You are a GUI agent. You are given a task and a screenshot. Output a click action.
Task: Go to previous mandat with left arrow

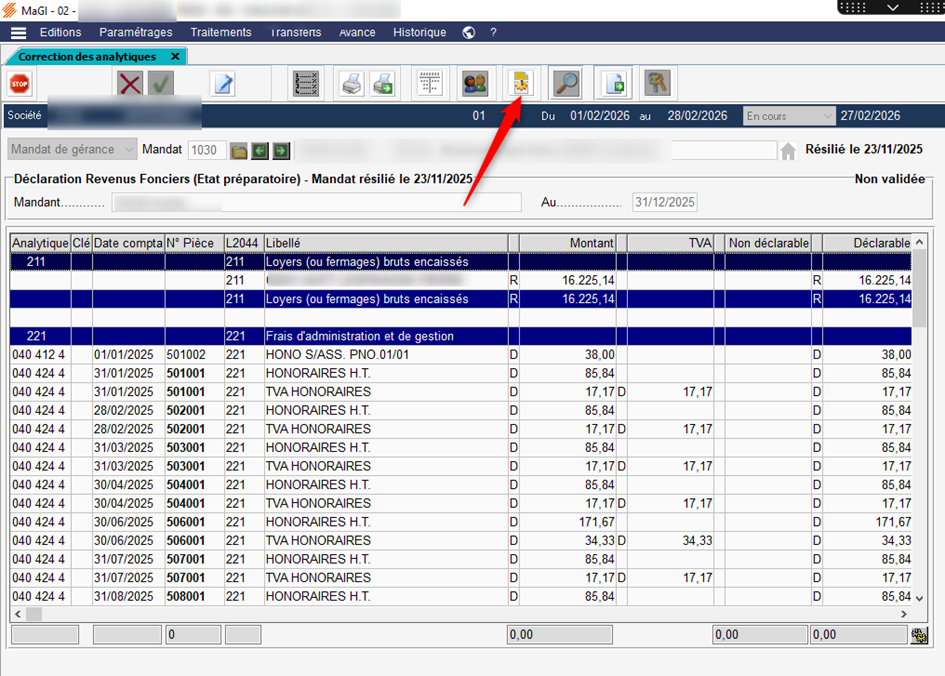pos(260,151)
